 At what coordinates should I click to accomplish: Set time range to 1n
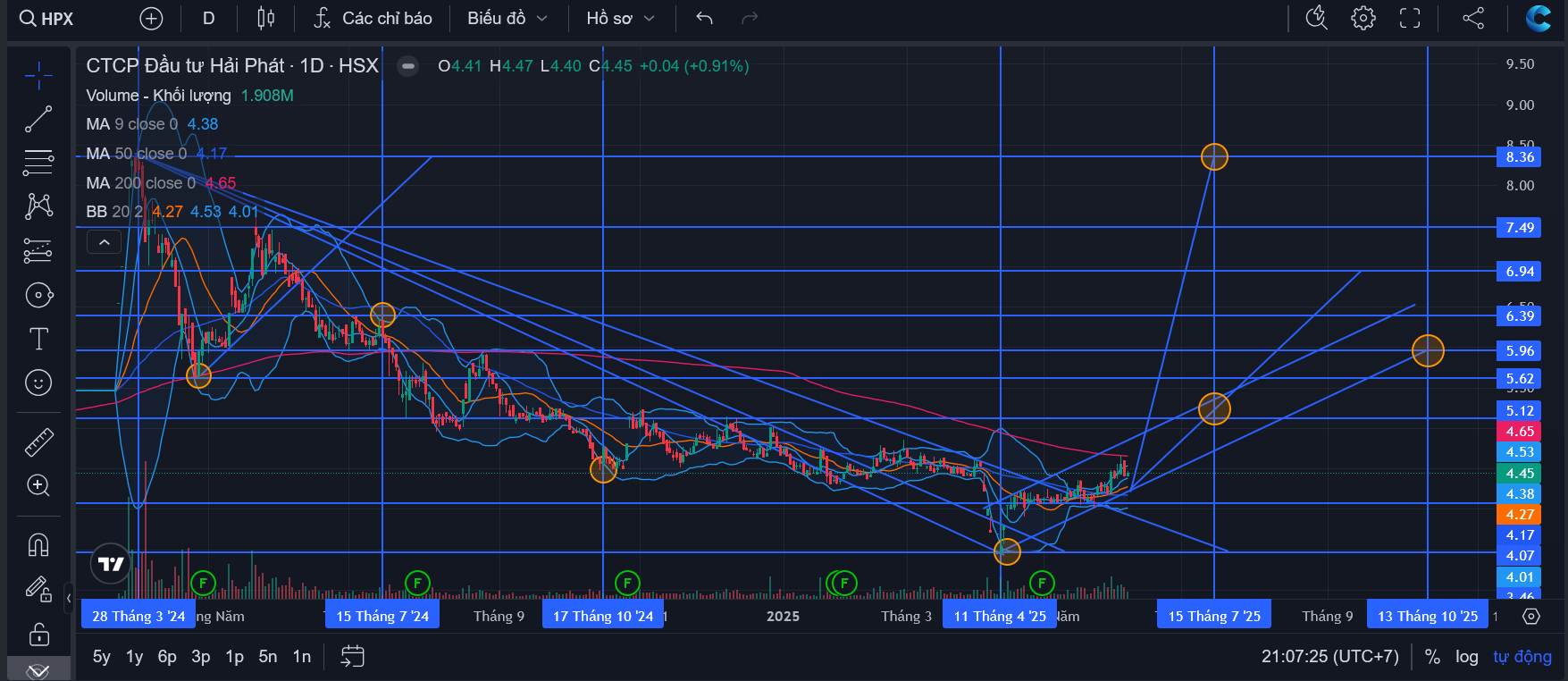[302, 657]
